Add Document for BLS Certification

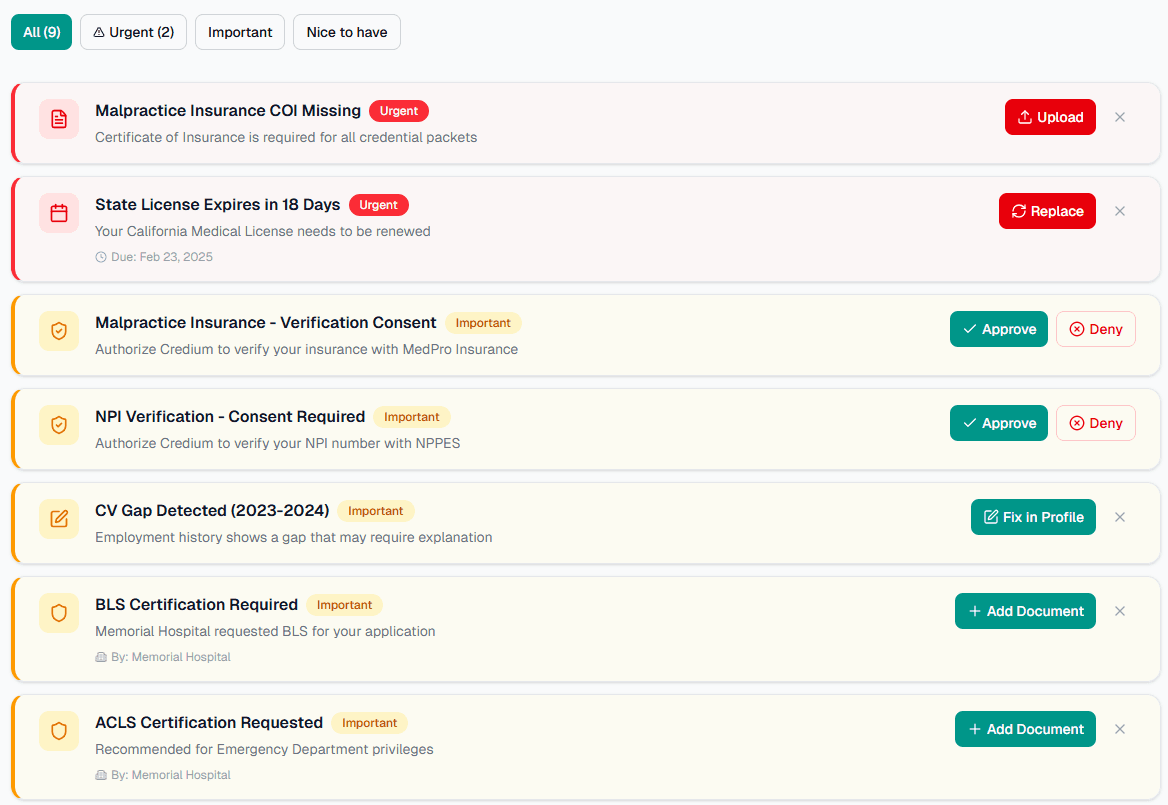coord(1025,611)
